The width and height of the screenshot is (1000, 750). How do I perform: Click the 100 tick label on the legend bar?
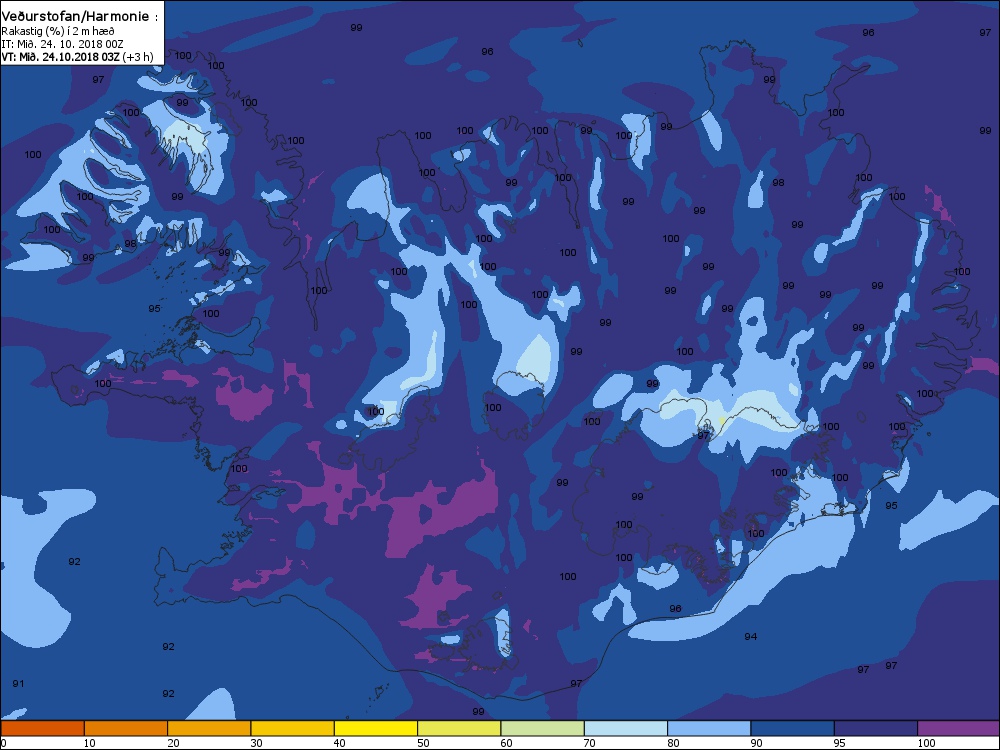pyautogui.click(x=926, y=743)
